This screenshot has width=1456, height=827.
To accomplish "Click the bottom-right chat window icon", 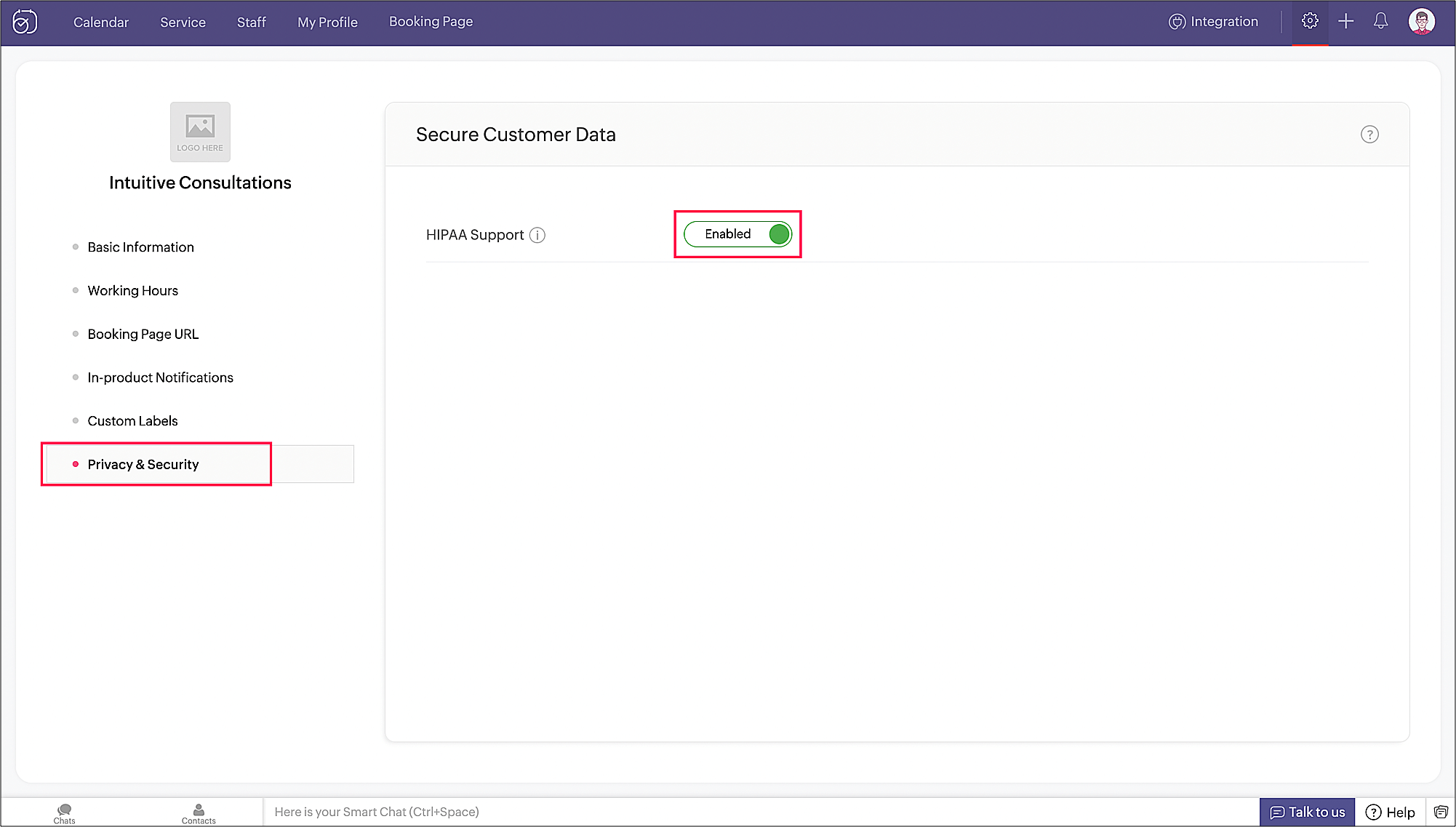I will (x=1440, y=812).
